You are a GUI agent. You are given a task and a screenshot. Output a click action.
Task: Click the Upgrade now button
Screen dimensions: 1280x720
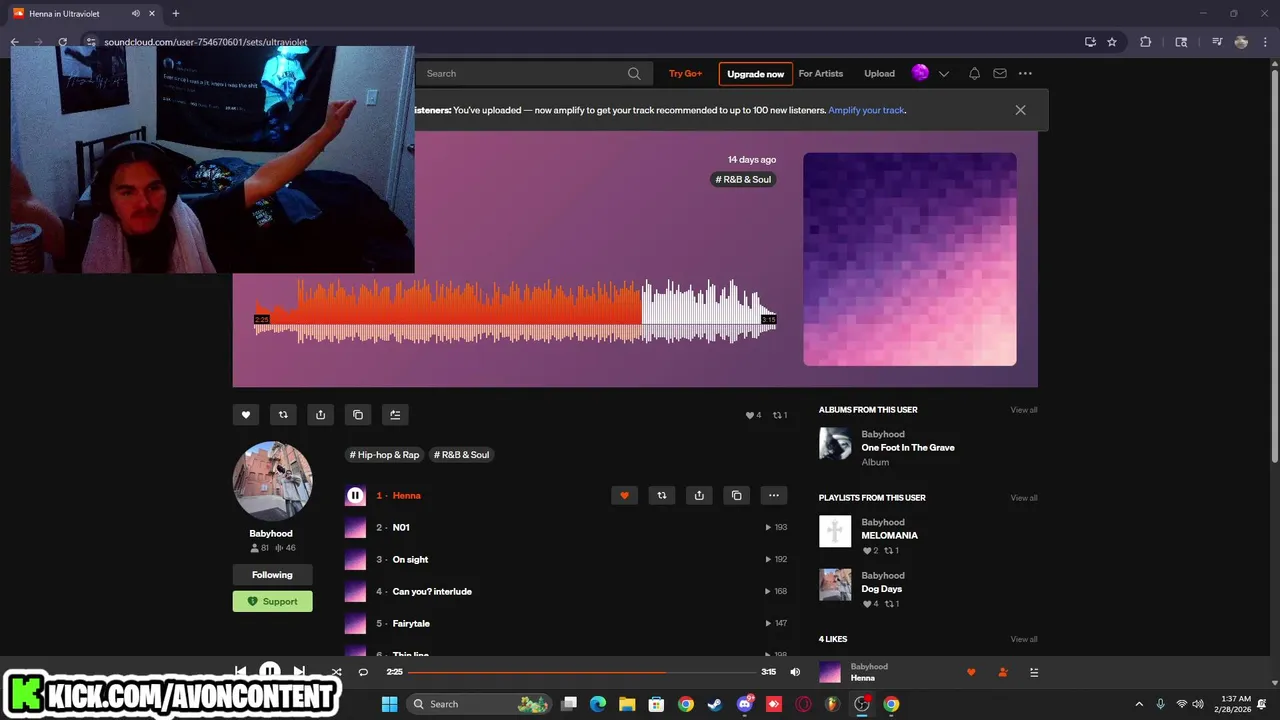755,73
